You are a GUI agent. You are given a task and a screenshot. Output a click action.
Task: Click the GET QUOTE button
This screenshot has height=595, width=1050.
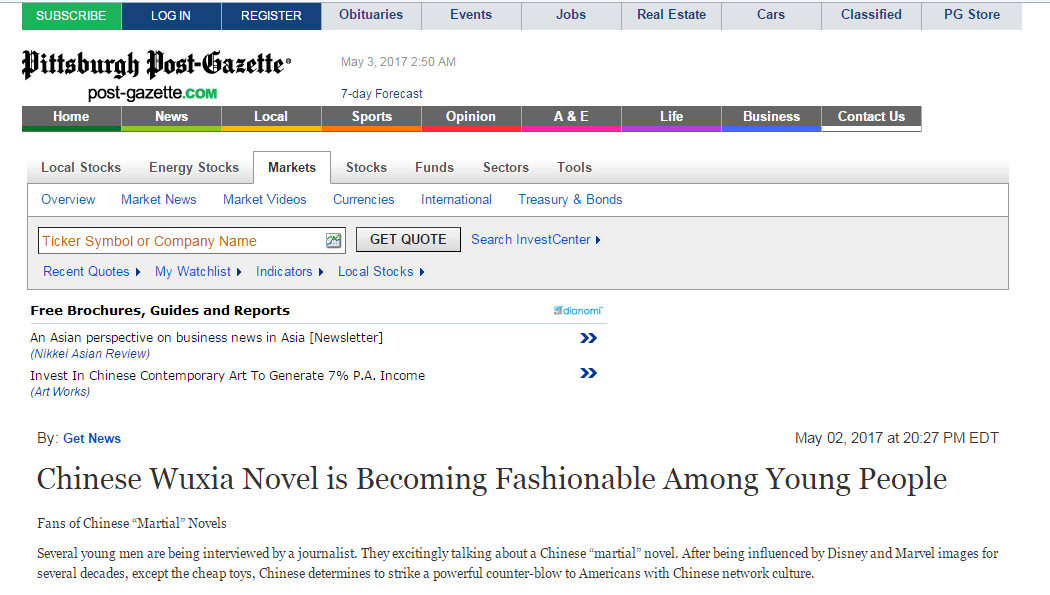point(408,240)
